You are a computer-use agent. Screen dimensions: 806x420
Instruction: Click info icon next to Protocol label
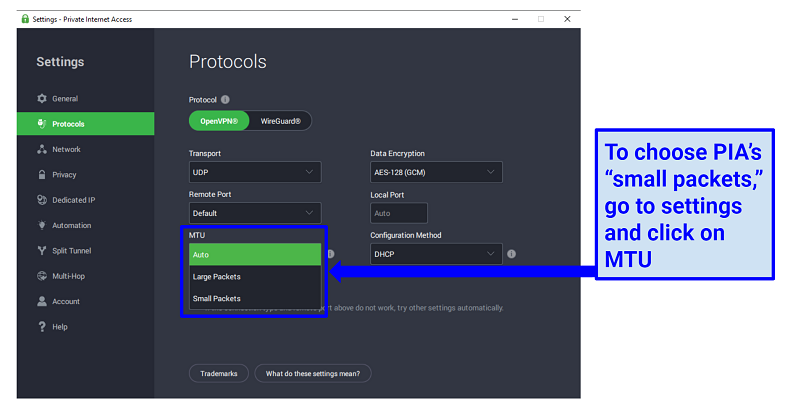click(x=225, y=99)
